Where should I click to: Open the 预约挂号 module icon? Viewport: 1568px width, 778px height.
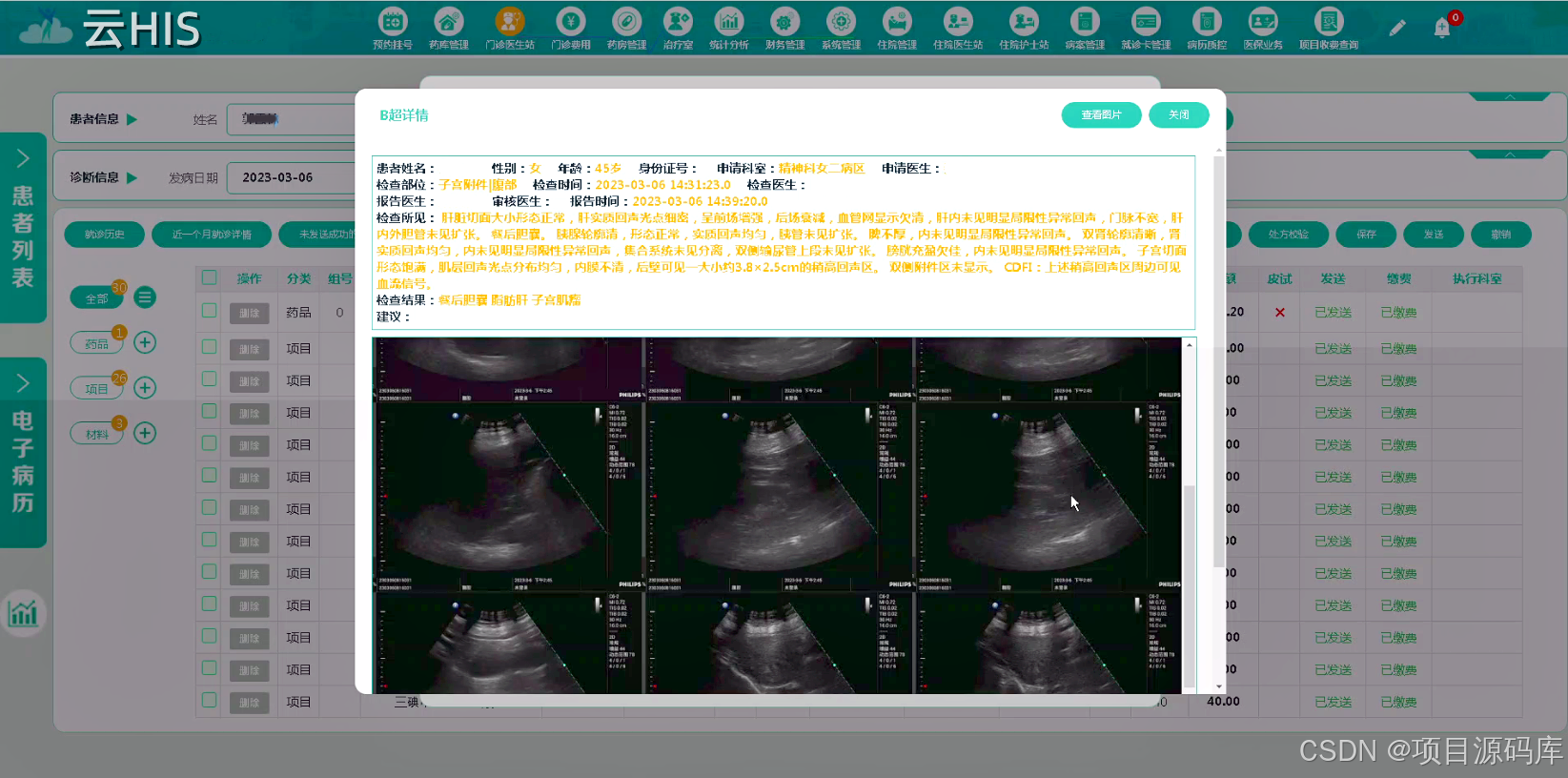393,21
